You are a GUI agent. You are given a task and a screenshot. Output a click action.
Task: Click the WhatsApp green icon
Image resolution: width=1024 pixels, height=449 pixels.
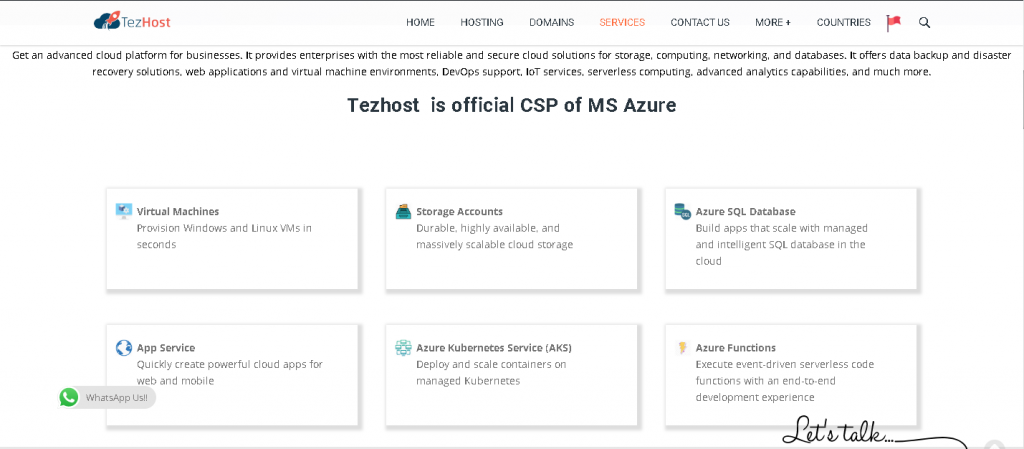click(69, 397)
